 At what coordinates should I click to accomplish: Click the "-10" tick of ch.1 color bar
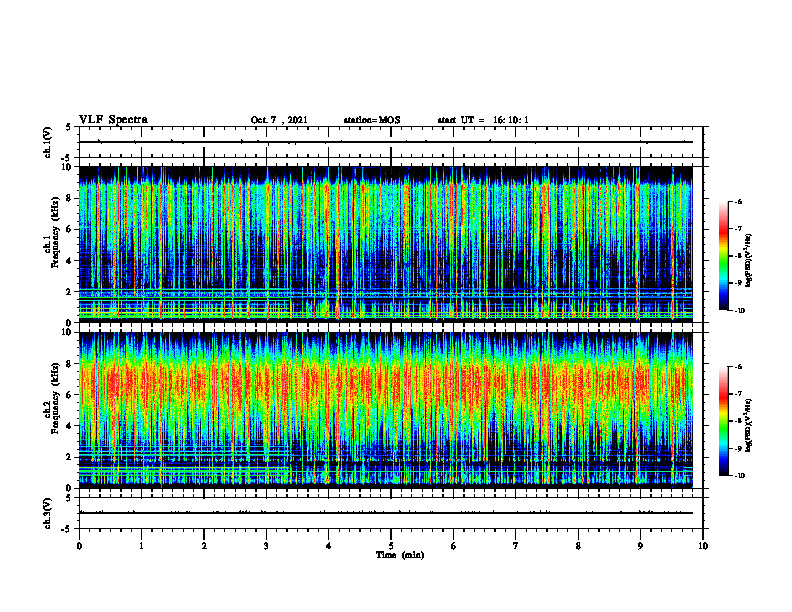(x=739, y=311)
